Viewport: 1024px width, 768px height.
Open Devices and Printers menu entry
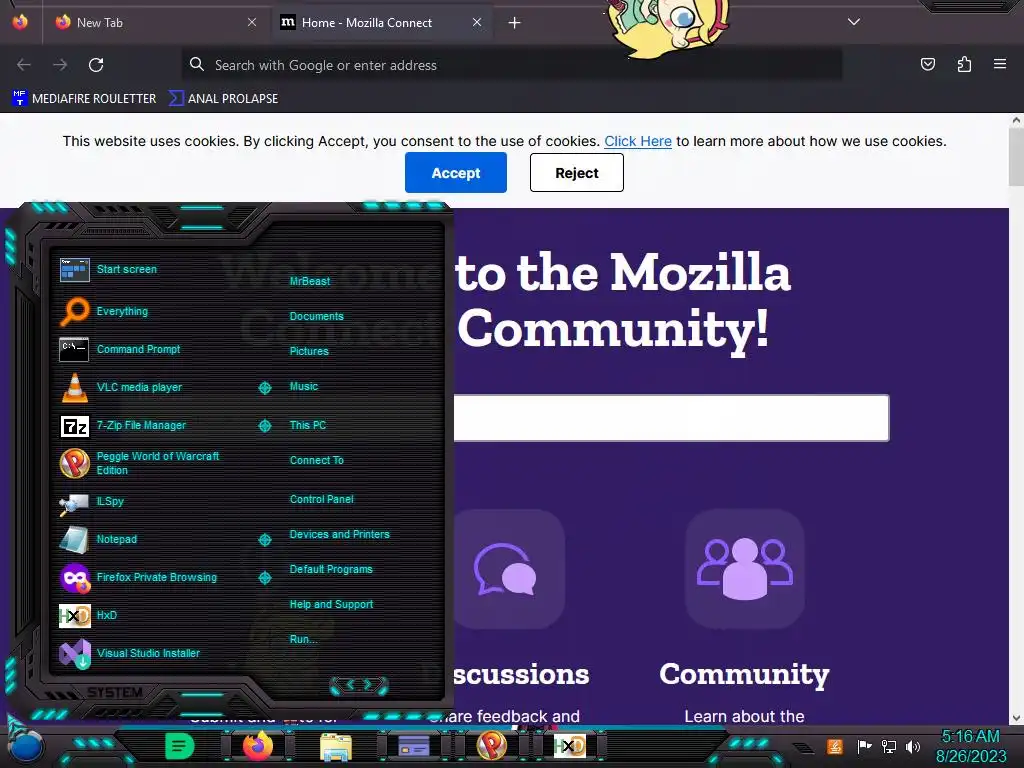[x=339, y=534]
